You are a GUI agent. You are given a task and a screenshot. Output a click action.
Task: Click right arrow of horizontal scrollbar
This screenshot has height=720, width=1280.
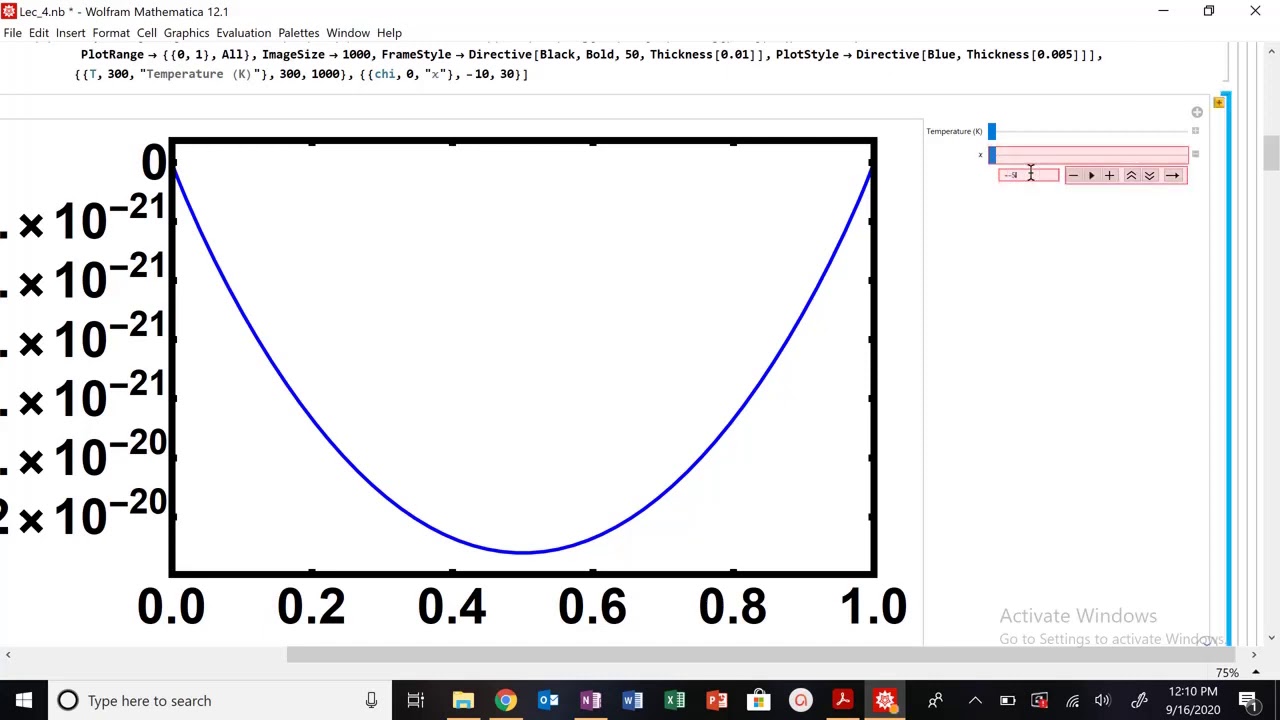[x=1253, y=655]
